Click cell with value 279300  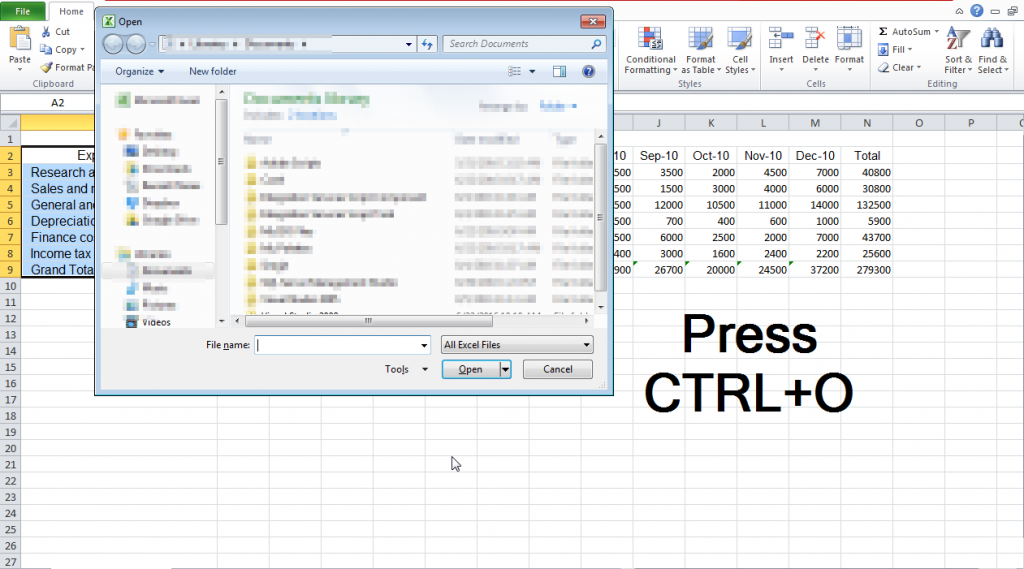(867, 270)
